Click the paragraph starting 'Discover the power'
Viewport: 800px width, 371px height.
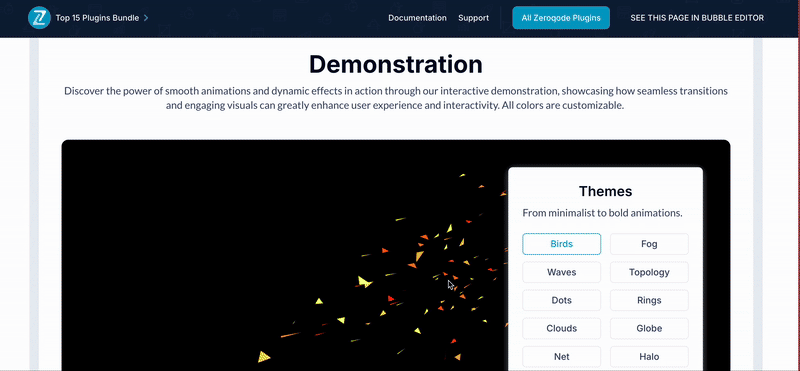pos(395,98)
